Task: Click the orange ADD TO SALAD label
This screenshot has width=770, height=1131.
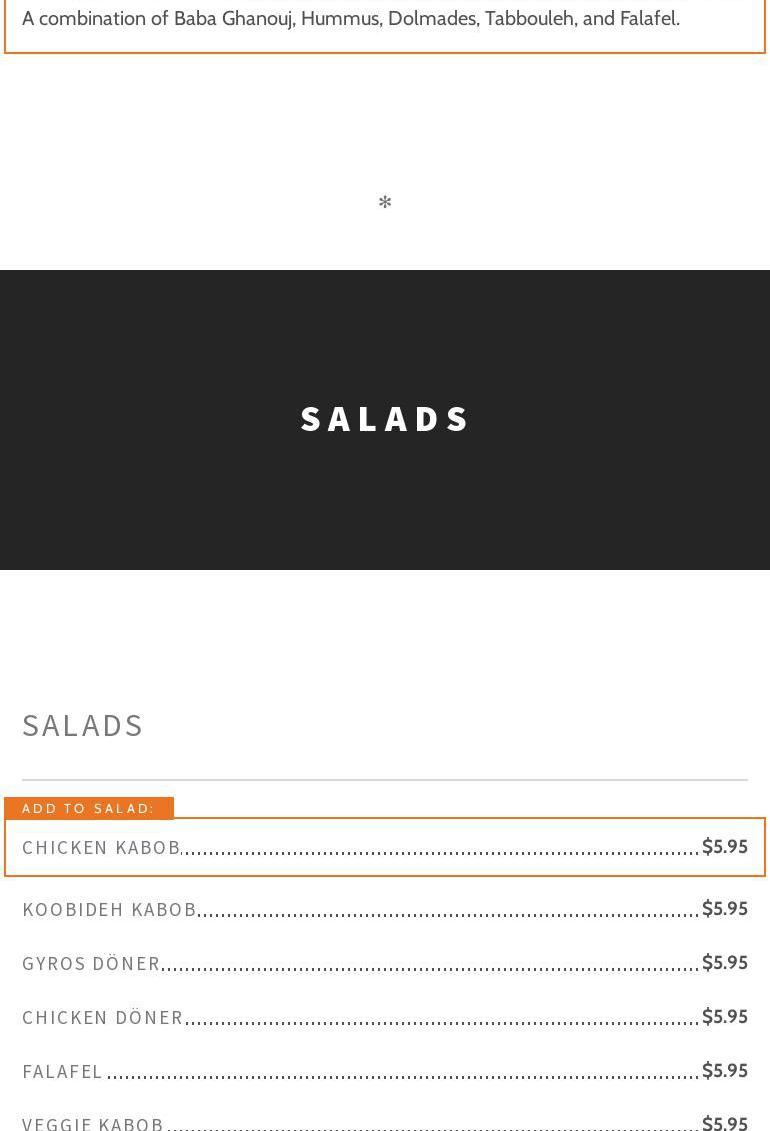Action: [x=89, y=808]
